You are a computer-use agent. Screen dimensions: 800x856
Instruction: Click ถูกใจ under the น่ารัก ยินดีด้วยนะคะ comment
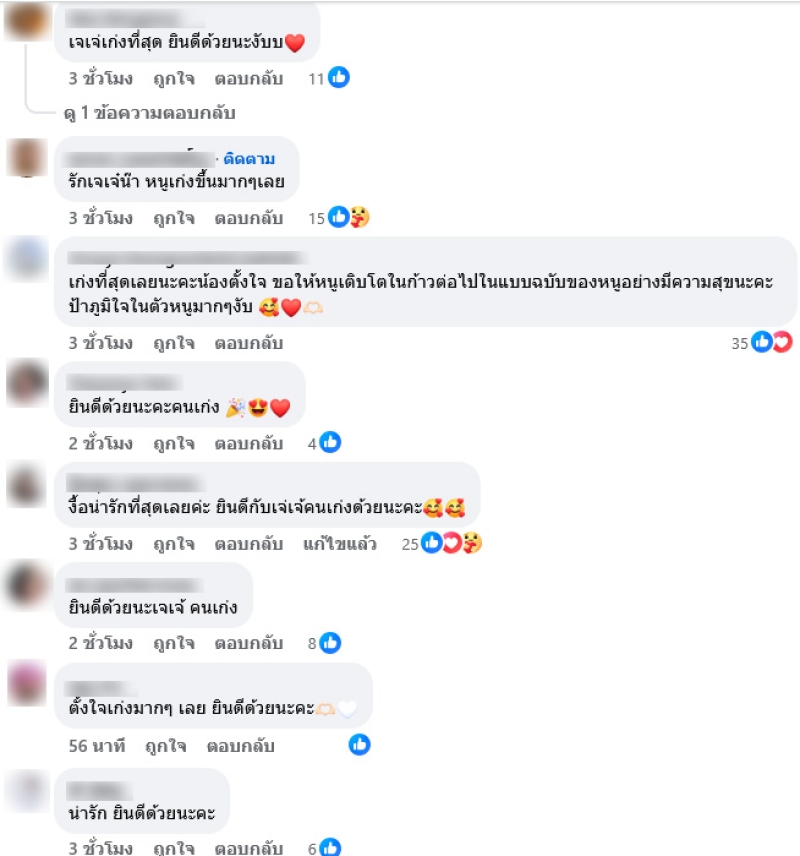click(x=174, y=848)
